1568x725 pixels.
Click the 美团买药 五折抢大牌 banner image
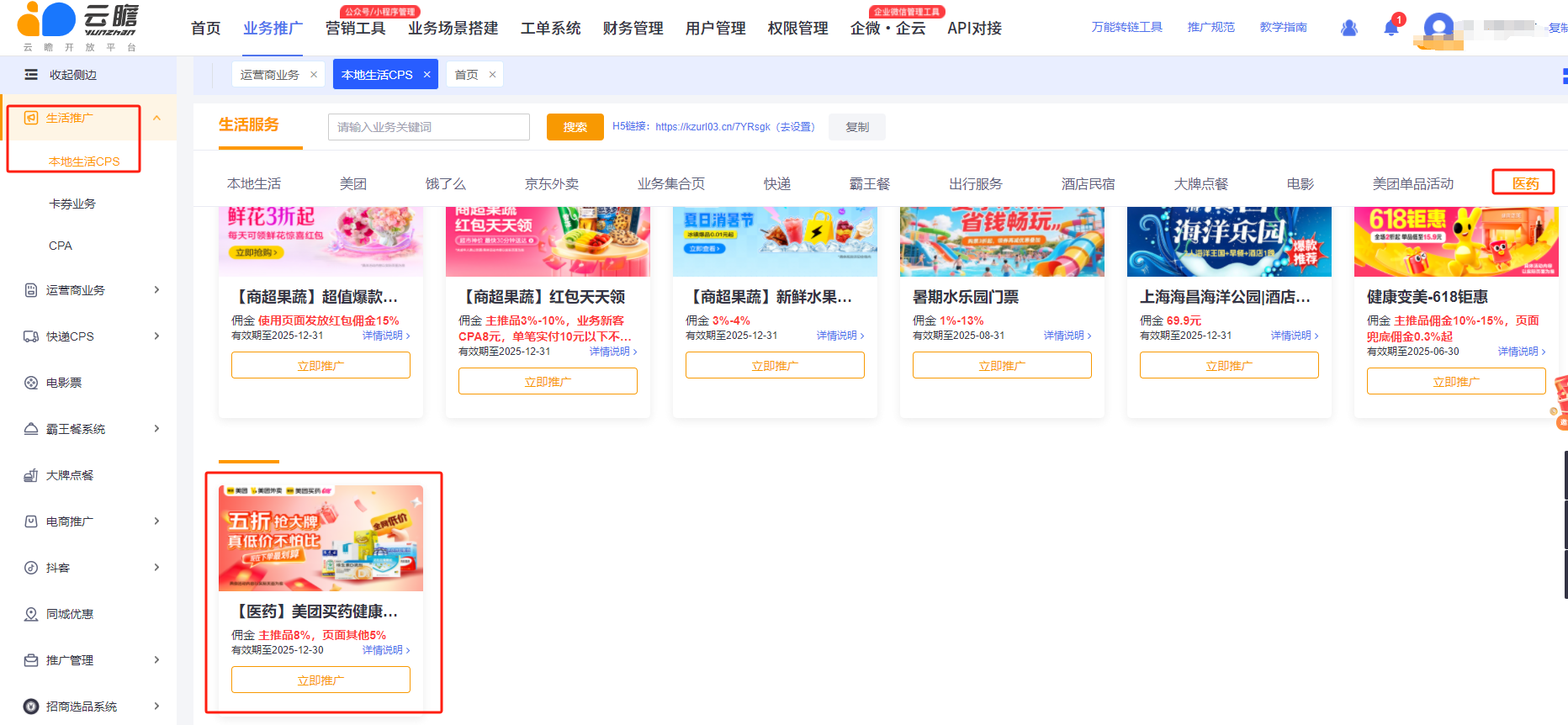320,538
